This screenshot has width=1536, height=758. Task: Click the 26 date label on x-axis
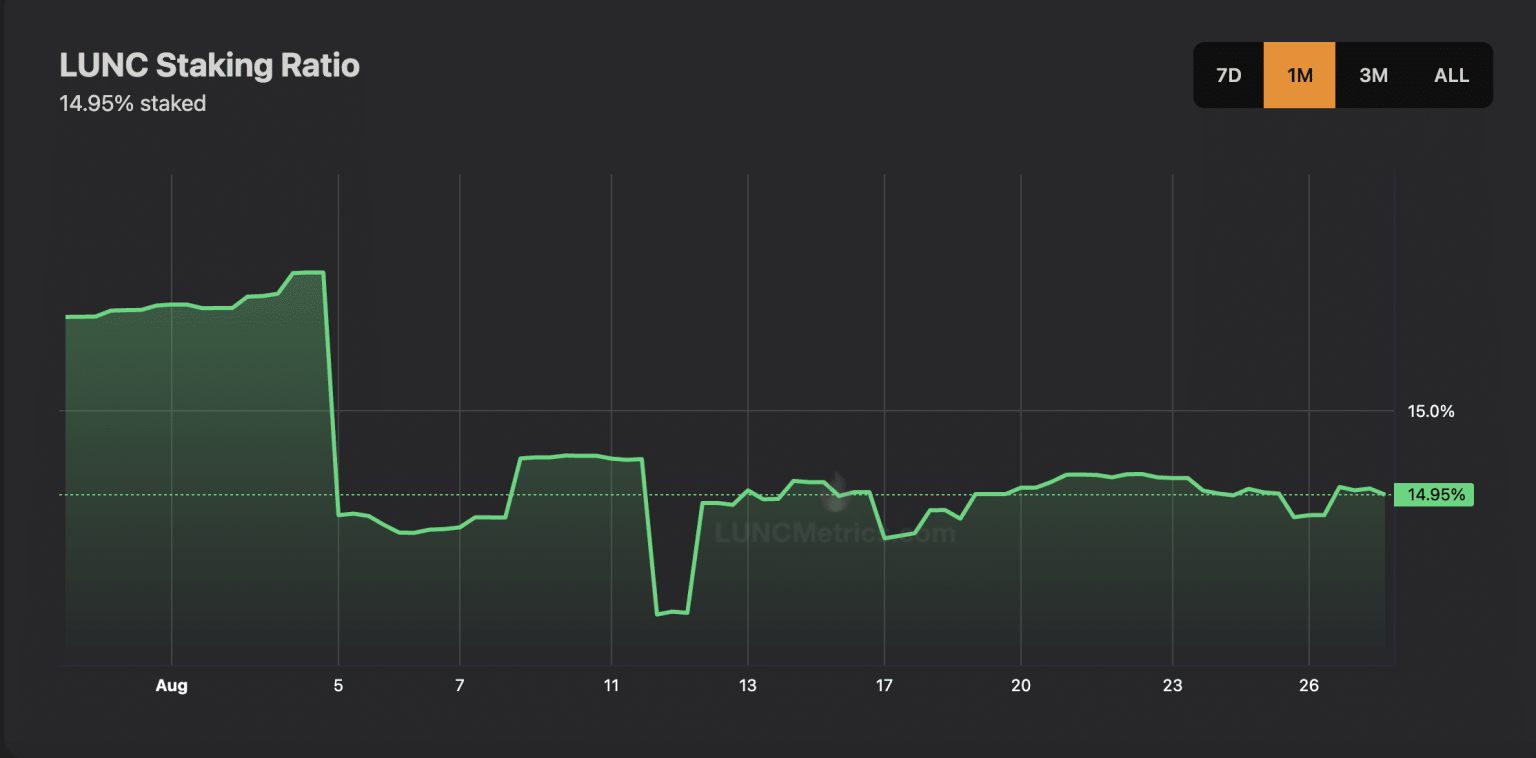click(1309, 686)
